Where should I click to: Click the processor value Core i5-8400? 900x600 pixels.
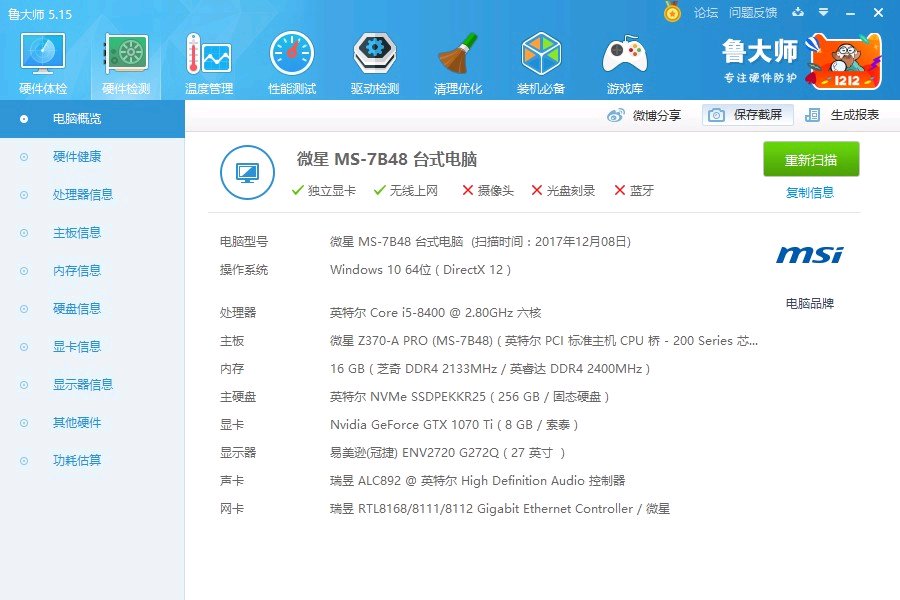436,313
